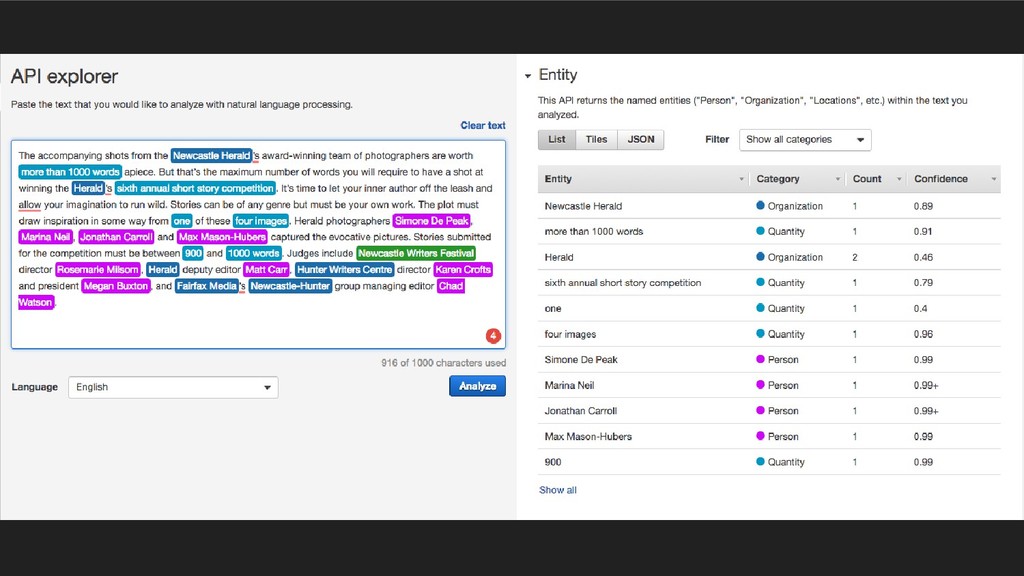Click the Analyze button
1024x576 pixels.
tap(477, 386)
